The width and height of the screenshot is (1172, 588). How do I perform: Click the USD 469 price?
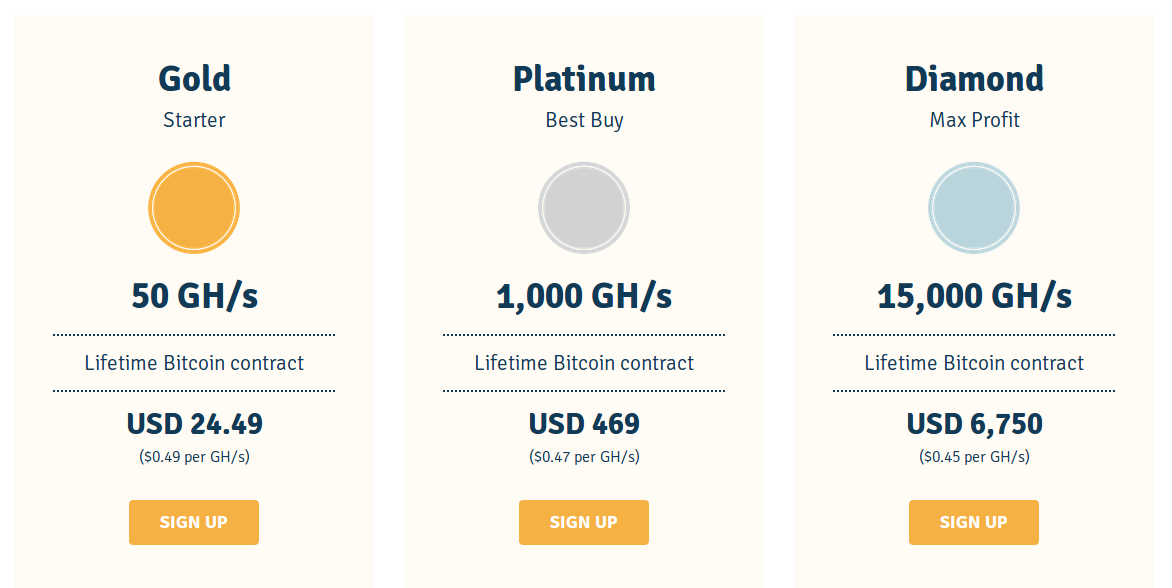(584, 424)
